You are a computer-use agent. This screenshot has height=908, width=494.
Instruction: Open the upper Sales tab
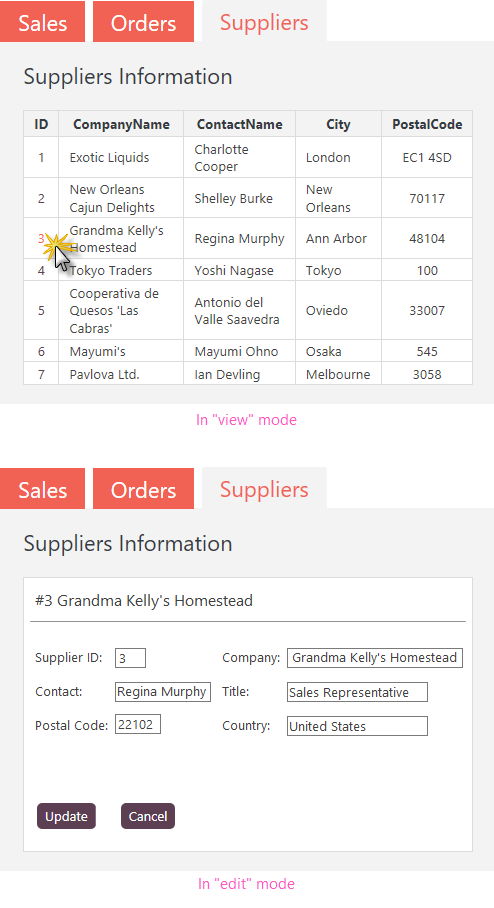click(42, 22)
